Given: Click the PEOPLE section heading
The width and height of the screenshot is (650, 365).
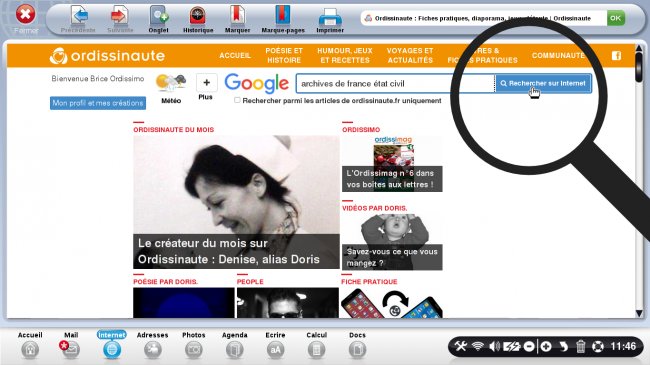Looking at the screenshot, I should tap(250, 282).
